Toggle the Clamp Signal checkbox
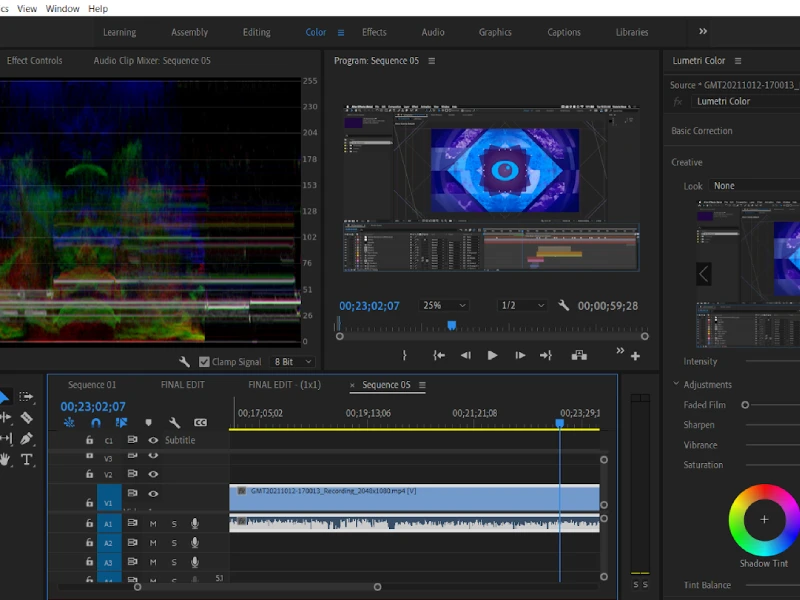The height and width of the screenshot is (600, 800). pyautogui.click(x=205, y=362)
